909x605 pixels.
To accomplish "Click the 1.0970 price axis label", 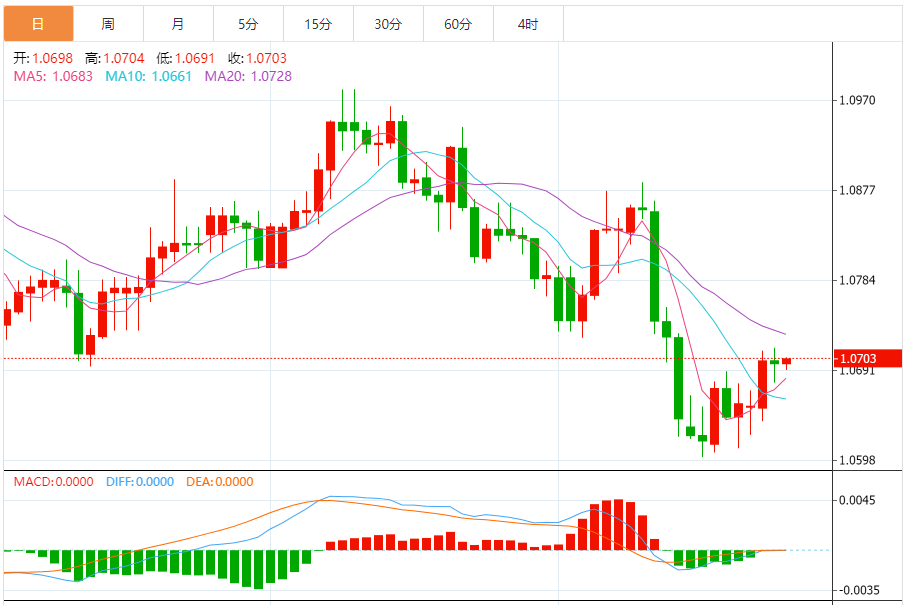I will click(857, 100).
